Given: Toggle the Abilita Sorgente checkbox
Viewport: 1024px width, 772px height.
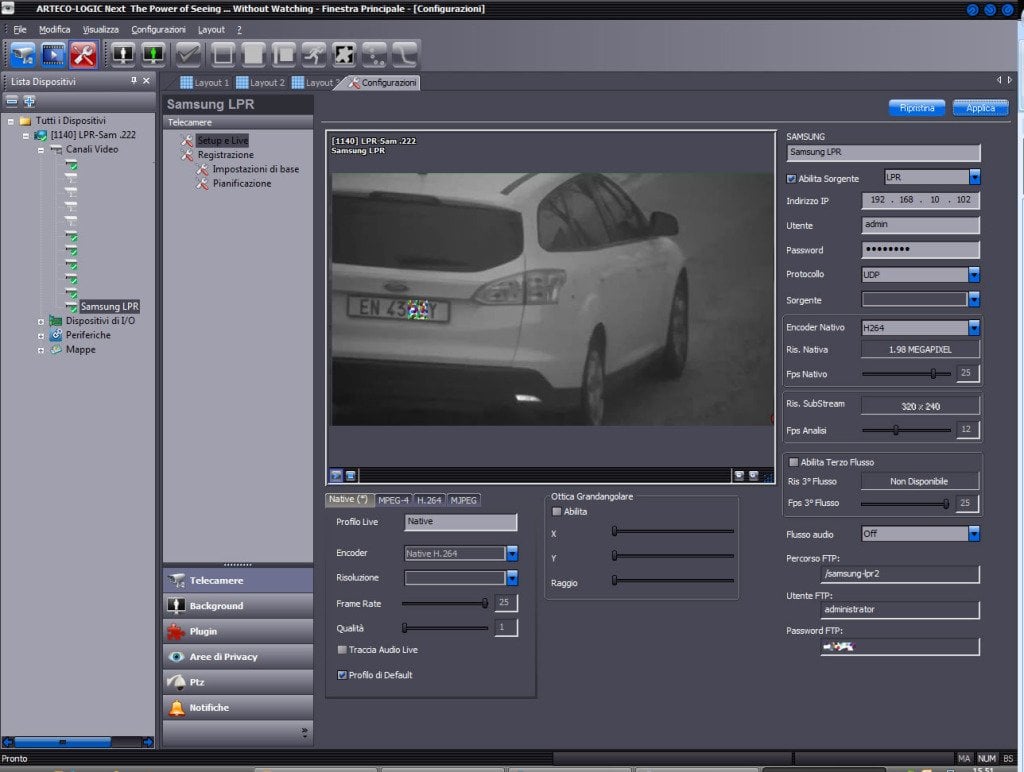Looking at the screenshot, I should tap(792, 179).
